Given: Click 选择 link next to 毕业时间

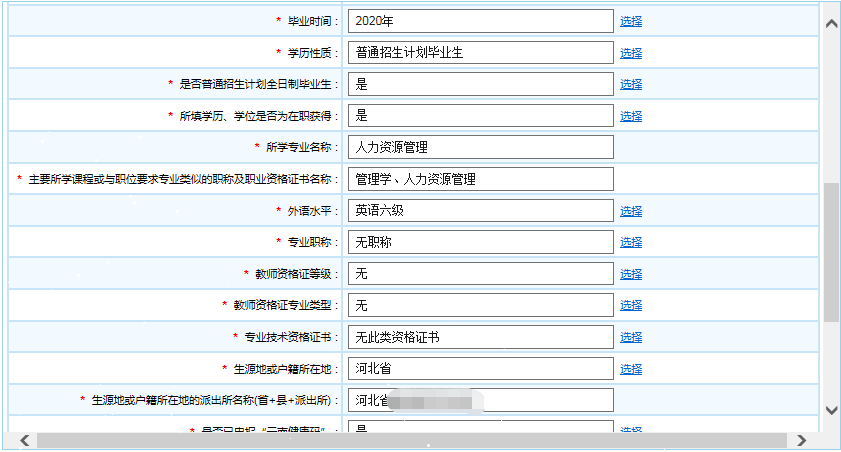Looking at the screenshot, I should point(631,21).
